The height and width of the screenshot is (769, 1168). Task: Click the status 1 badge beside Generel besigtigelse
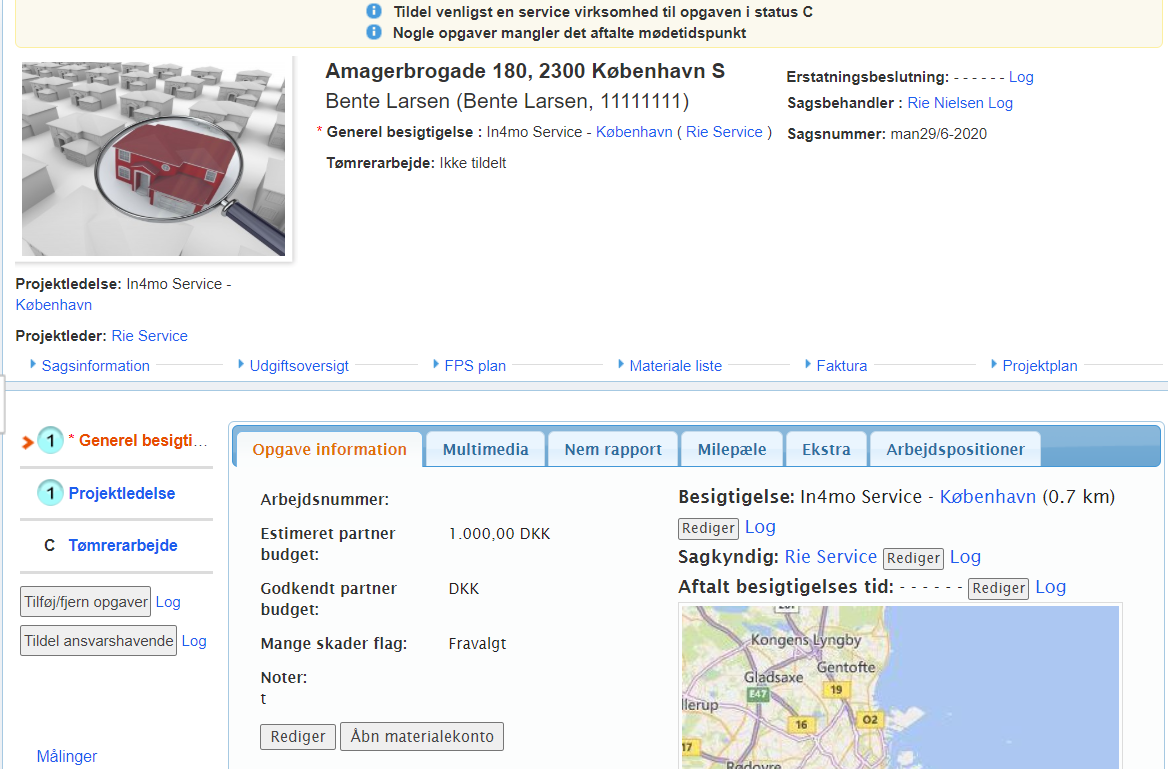(x=50, y=440)
